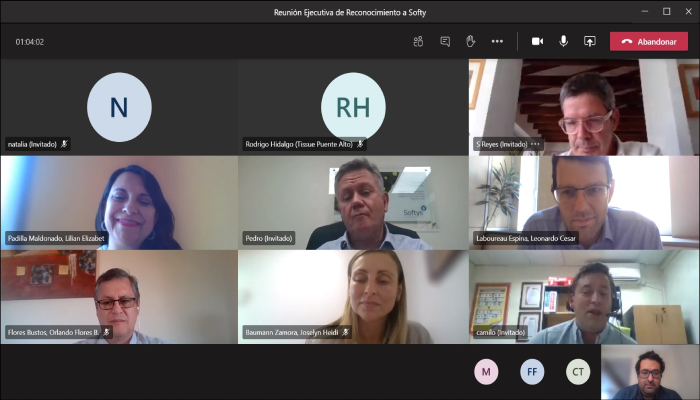700x400 pixels.
Task: Select the M participant avatar
Action: click(486, 372)
